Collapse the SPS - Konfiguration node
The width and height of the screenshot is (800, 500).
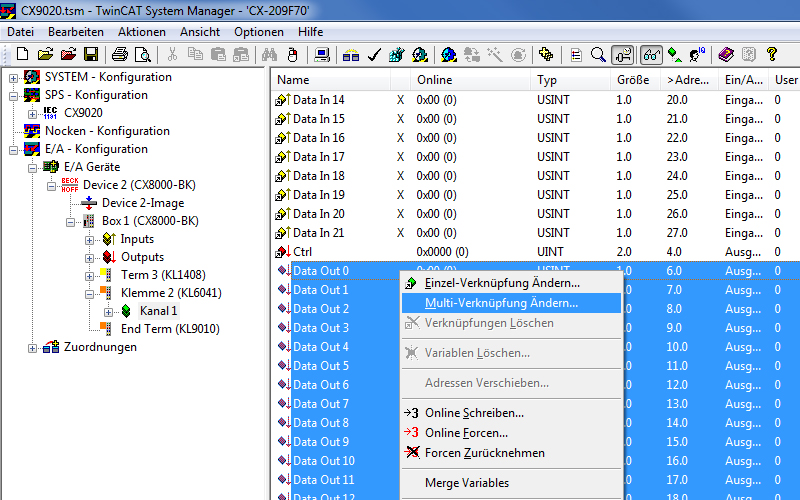[13, 96]
